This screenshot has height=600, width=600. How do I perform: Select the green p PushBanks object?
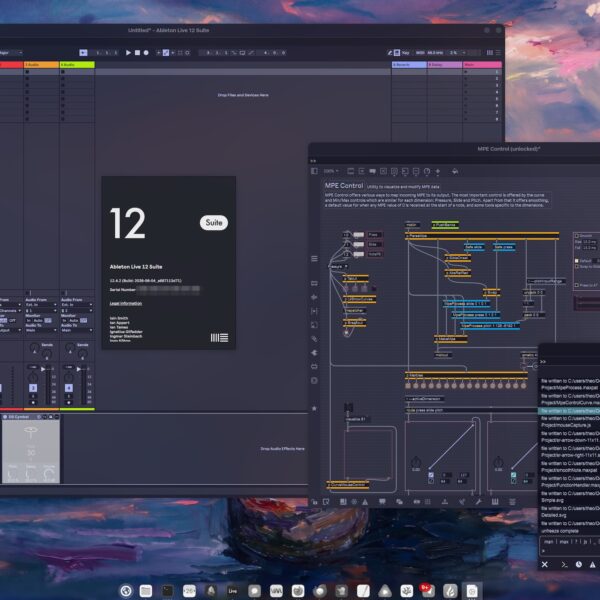[x=445, y=225]
